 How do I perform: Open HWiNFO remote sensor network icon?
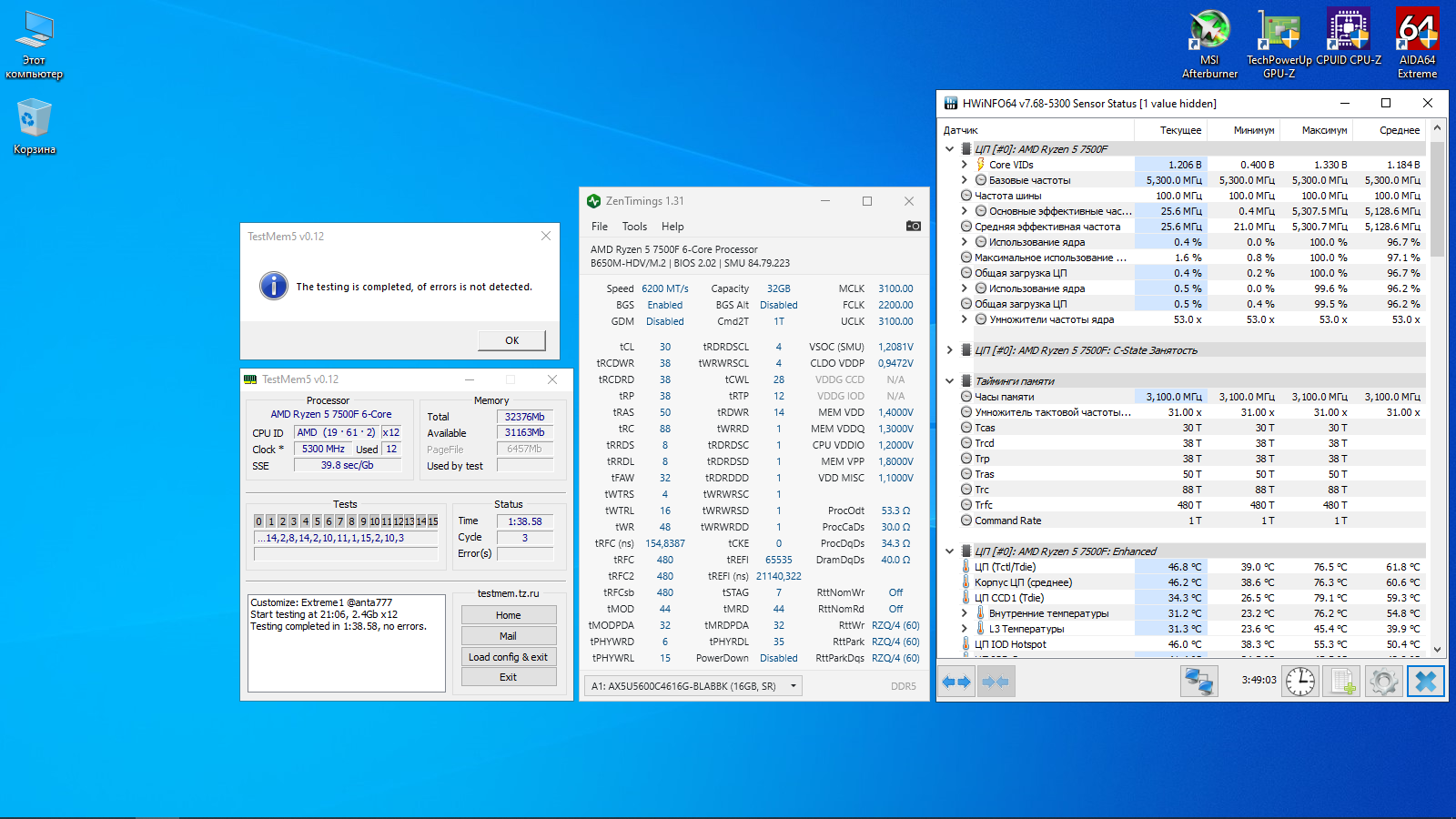(1199, 682)
